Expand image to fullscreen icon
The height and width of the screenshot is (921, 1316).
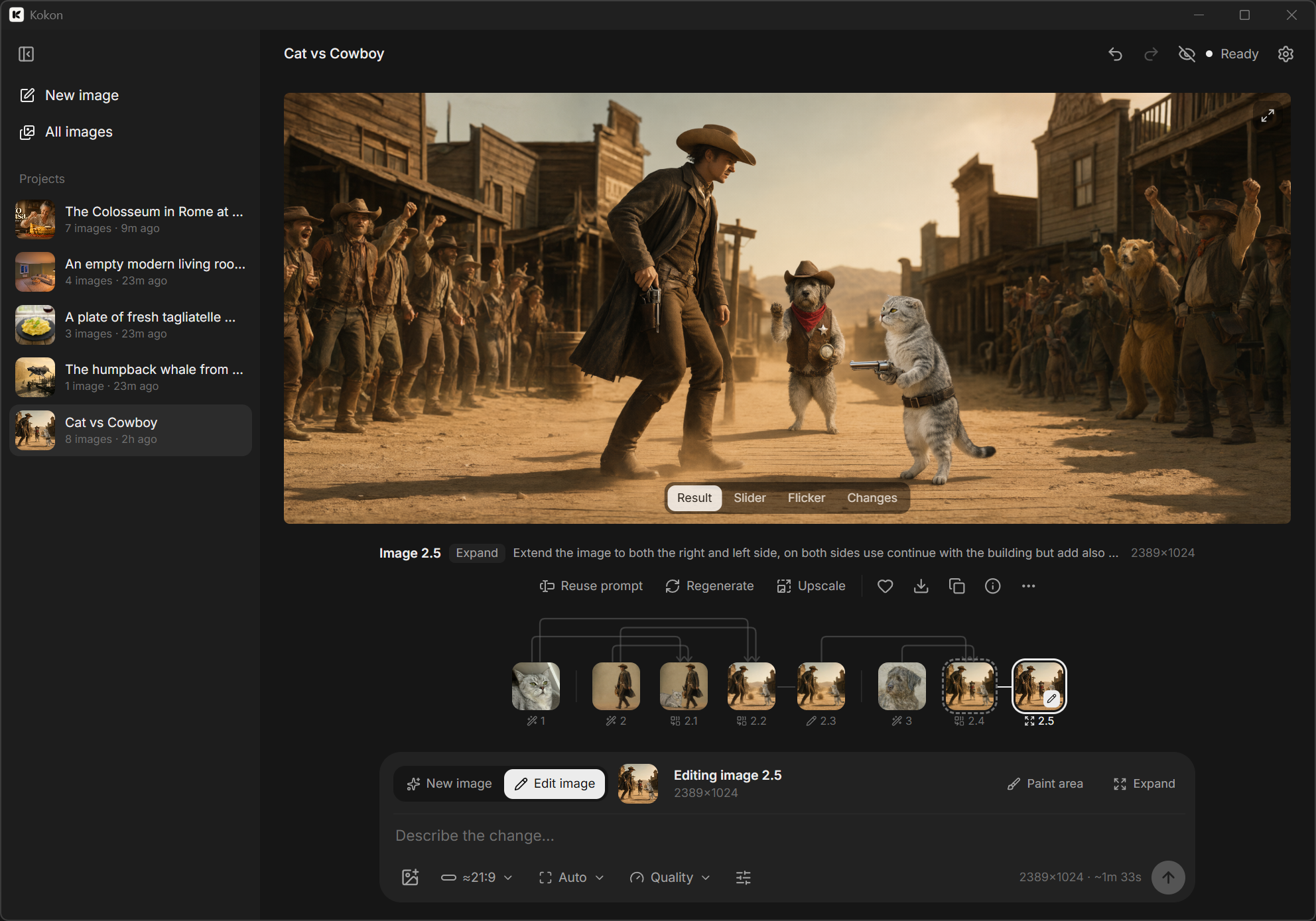(1268, 115)
